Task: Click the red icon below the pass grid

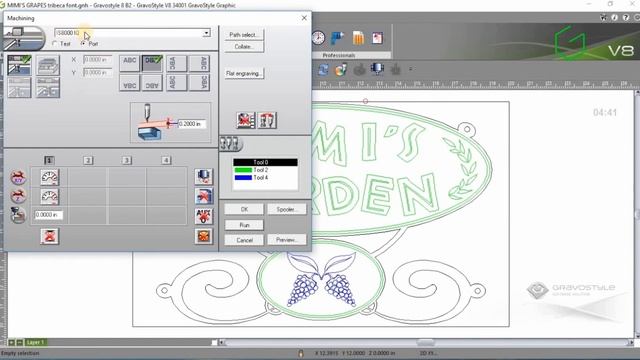Action: pyautogui.click(x=49, y=236)
